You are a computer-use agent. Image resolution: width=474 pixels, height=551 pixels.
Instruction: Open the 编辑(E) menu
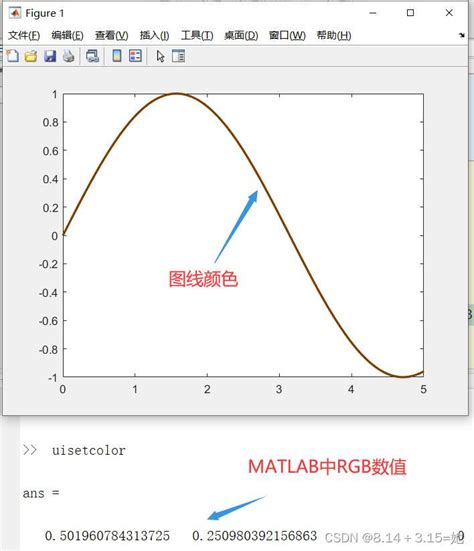67,35
